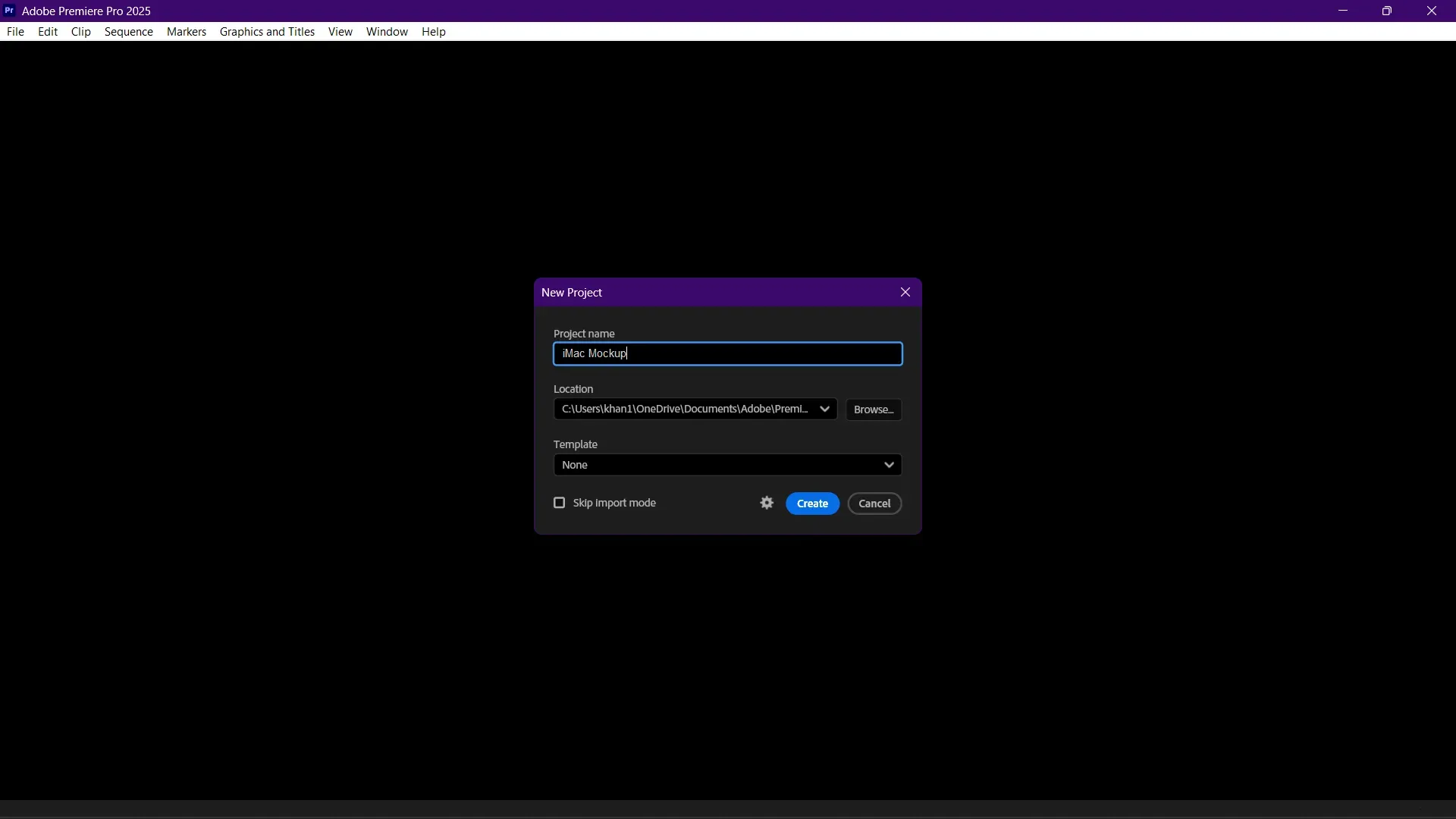Image resolution: width=1456 pixels, height=819 pixels.
Task: Click the Create button
Action: click(x=811, y=503)
